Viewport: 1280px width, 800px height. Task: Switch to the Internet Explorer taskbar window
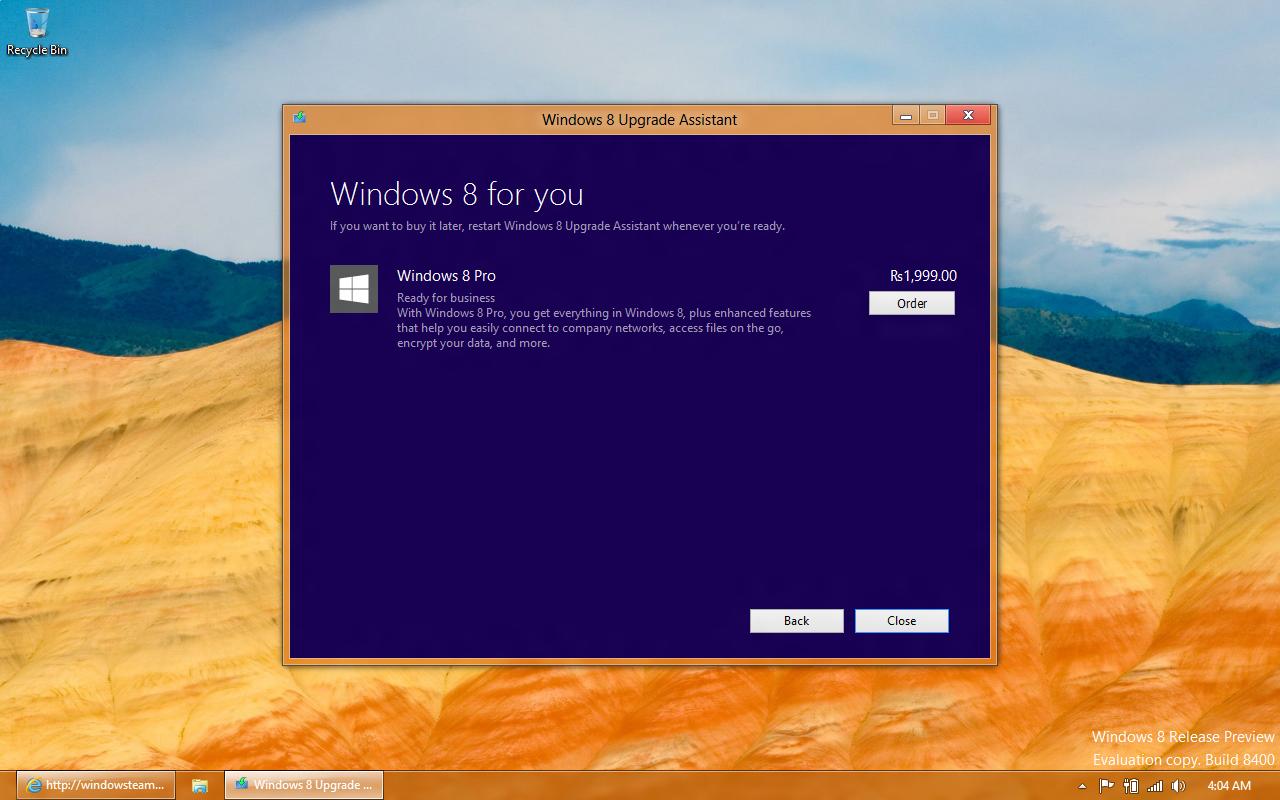pyautogui.click(x=96, y=785)
